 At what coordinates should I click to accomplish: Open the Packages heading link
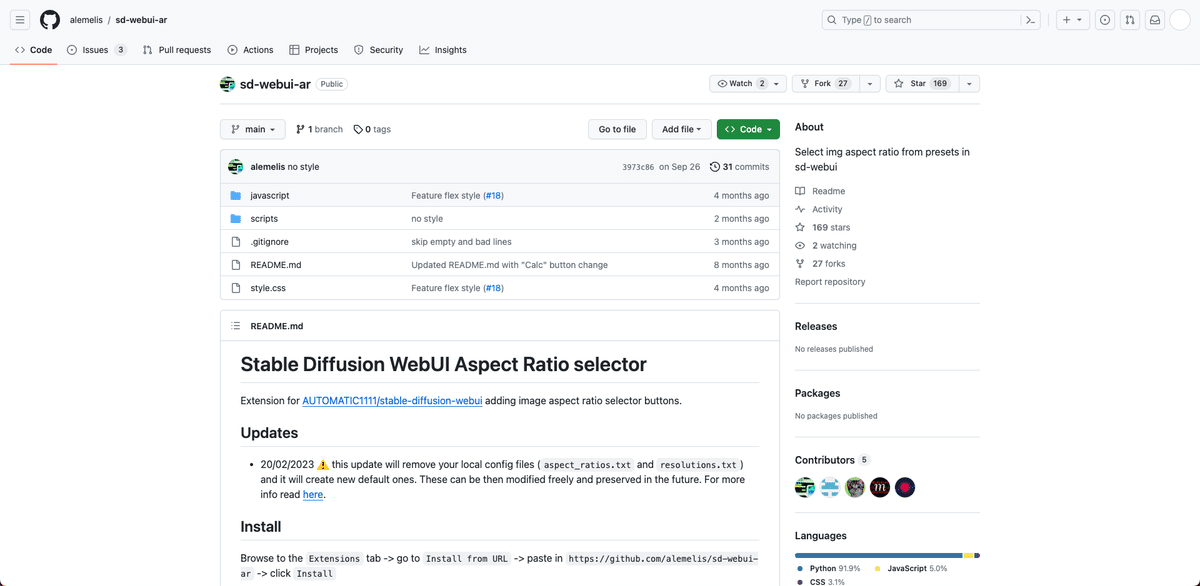[818, 393]
